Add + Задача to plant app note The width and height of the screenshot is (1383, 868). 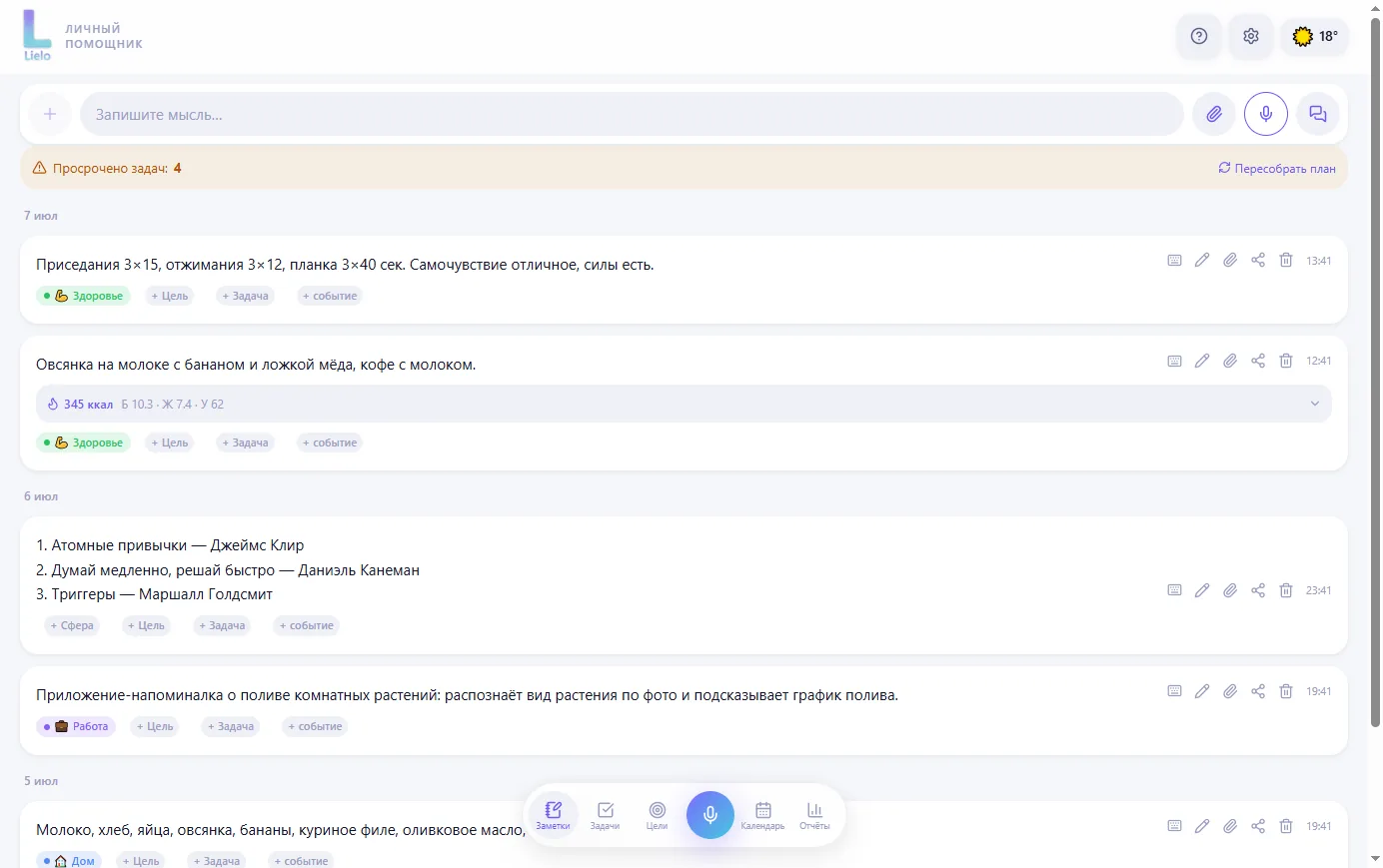(231, 726)
